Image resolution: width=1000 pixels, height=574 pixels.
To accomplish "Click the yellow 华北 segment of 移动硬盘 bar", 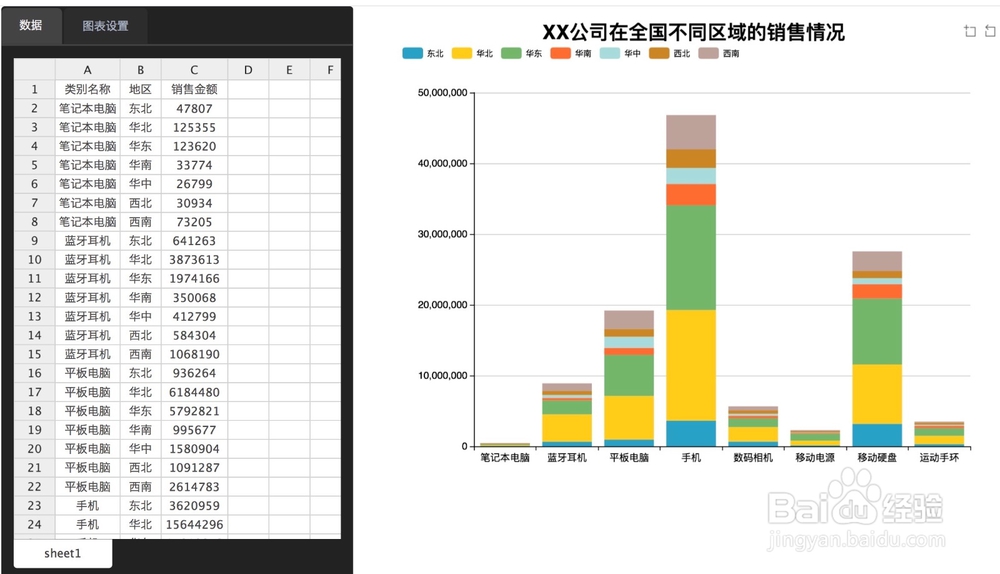I will 877,394.
